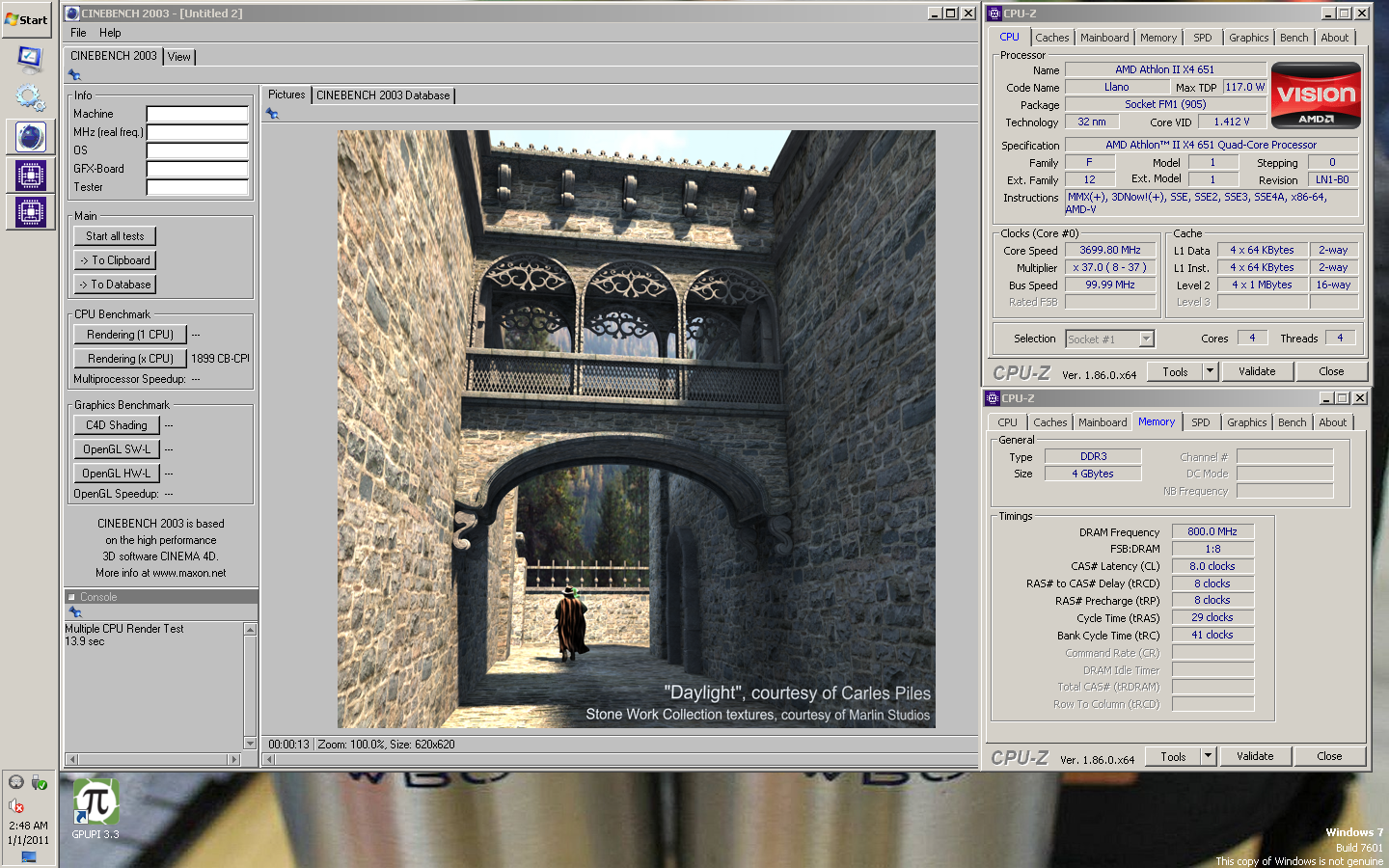Expand the Tools dropdown arrow in the CPU-Z CPU window
1389x868 pixels.
coord(1210,371)
